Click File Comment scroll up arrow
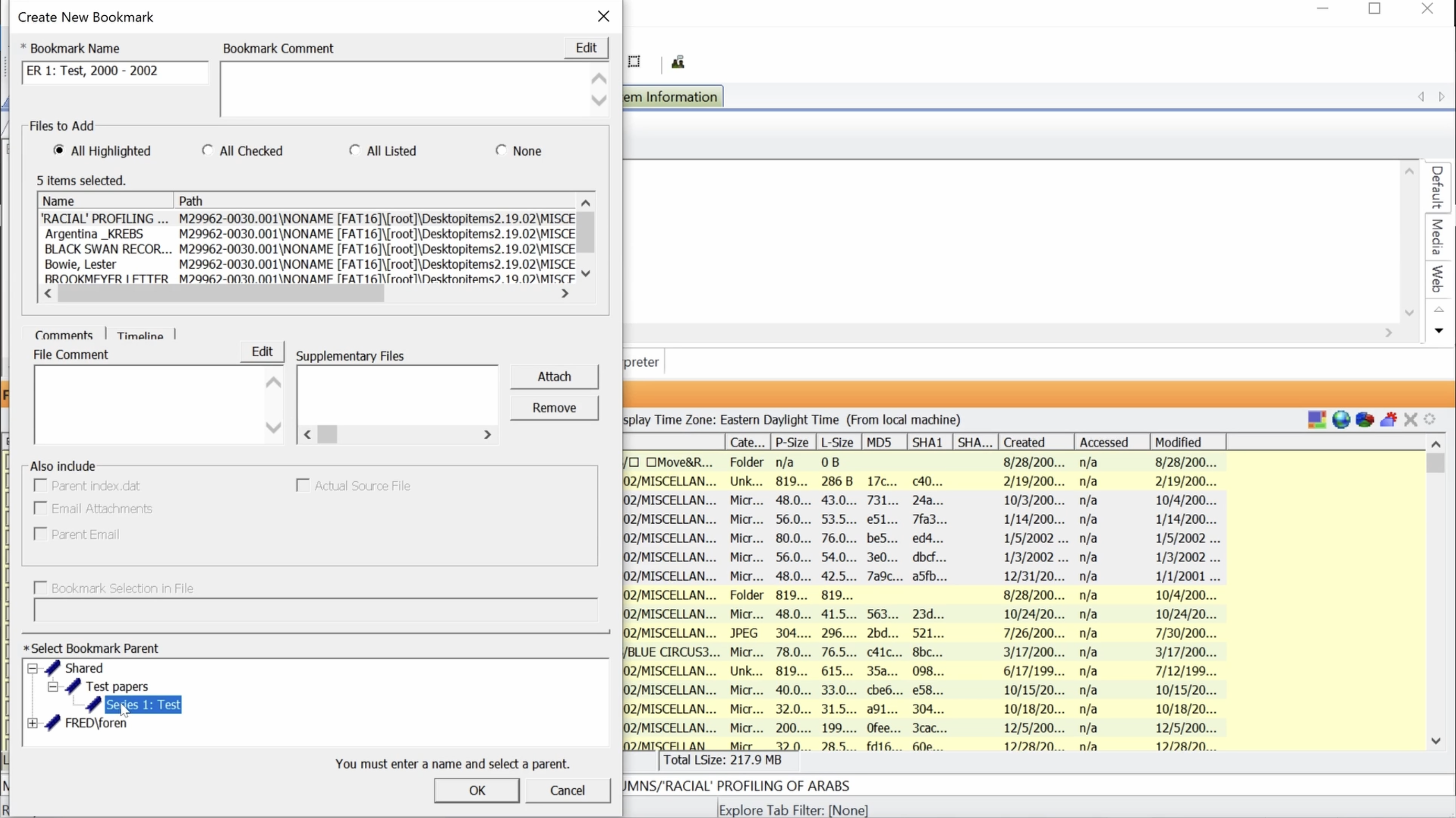The height and width of the screenshot is (818, 1456). pyautogui.click(x=273, y=383)
